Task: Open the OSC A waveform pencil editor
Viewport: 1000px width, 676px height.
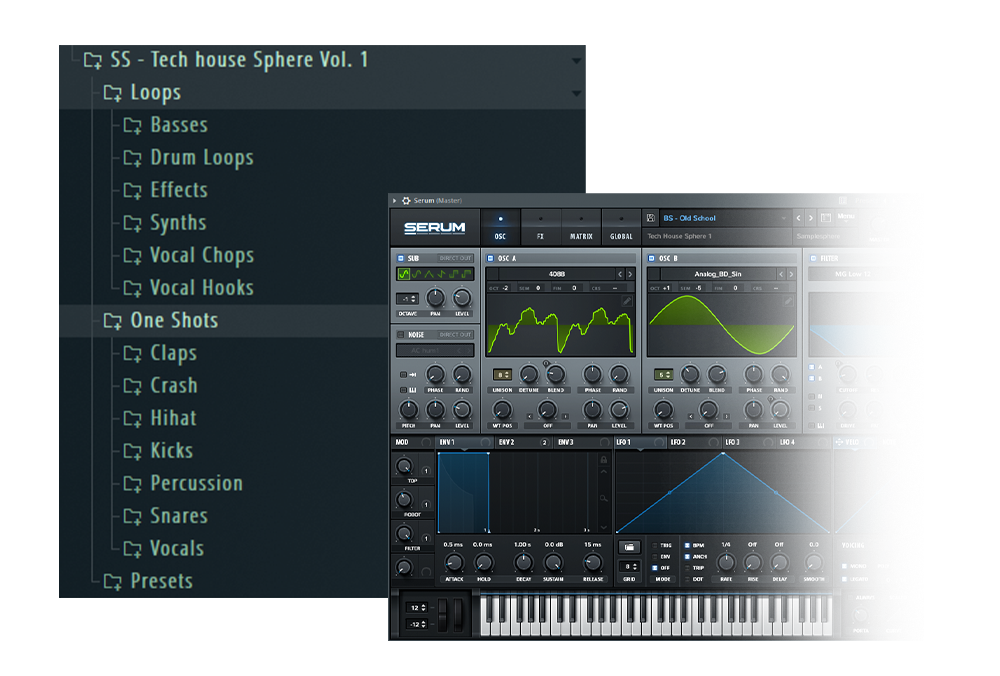Action: point(626,300)
